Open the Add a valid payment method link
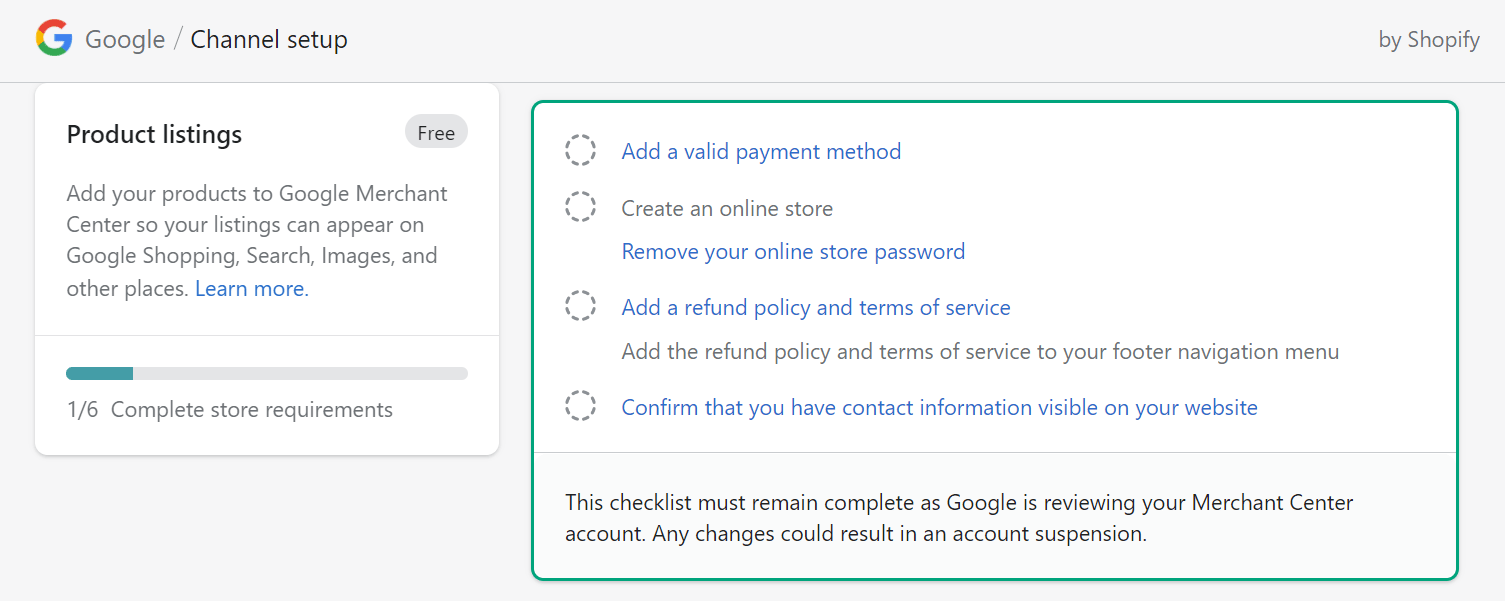Viewport: 1505px width, 601px height. [761, 151]
